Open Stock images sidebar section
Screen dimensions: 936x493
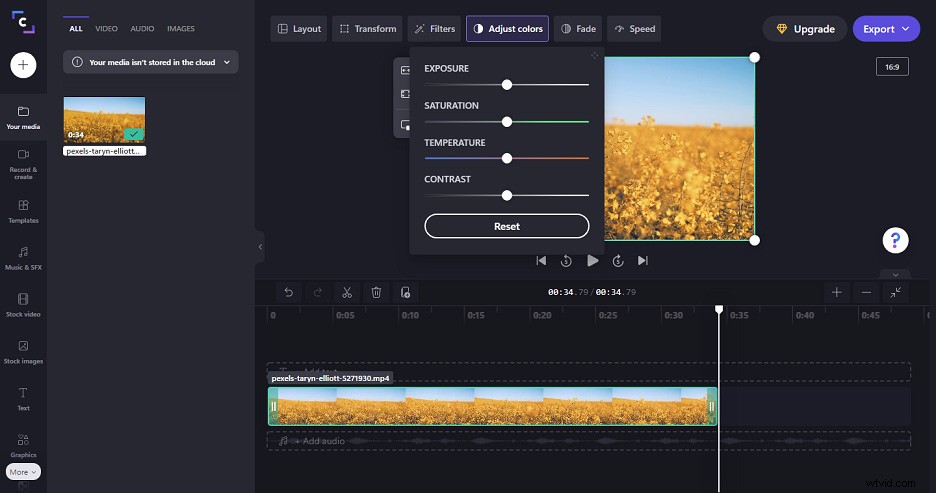click(x=23, y=352)
